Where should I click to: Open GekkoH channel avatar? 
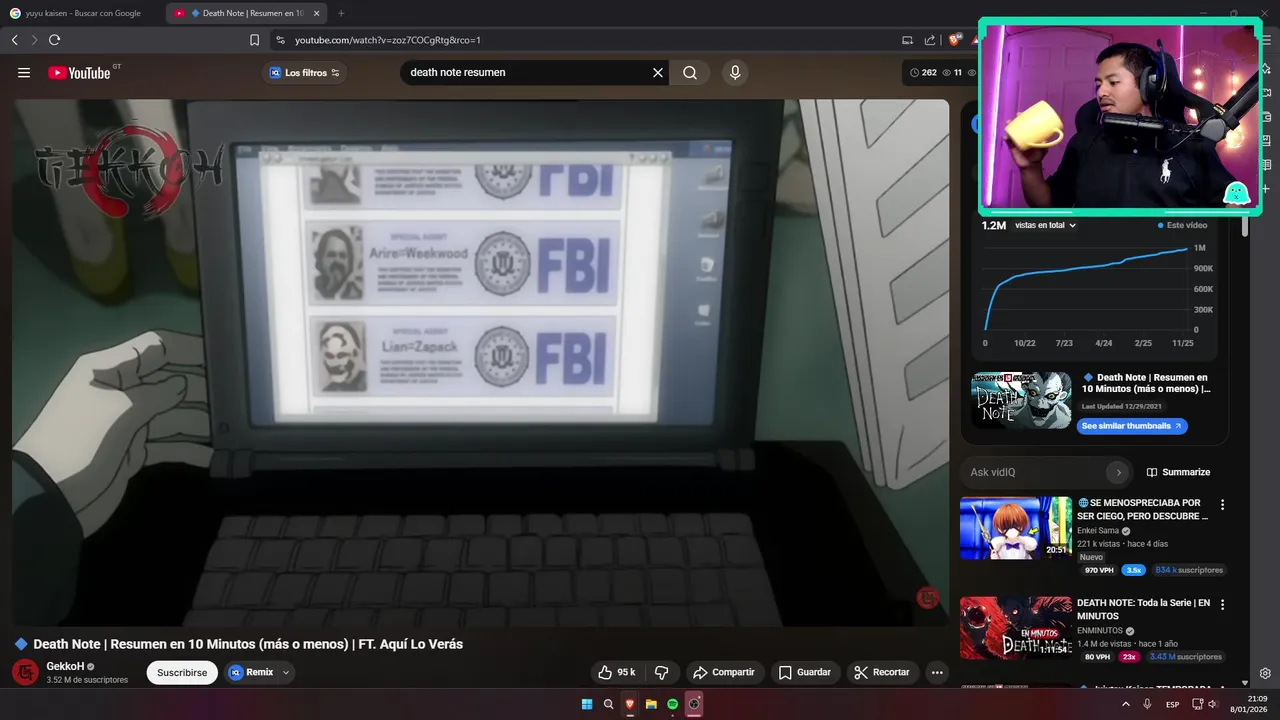point(25,673)
